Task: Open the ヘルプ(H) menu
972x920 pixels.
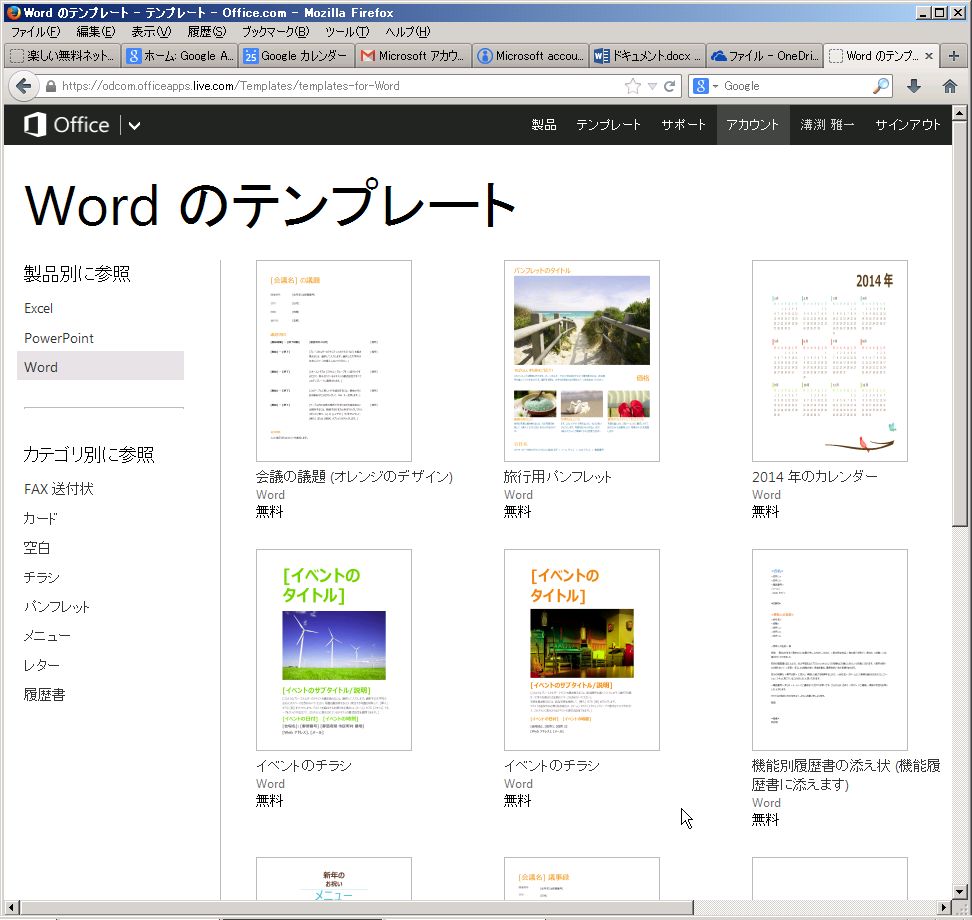Action: (x=407, y=32)
